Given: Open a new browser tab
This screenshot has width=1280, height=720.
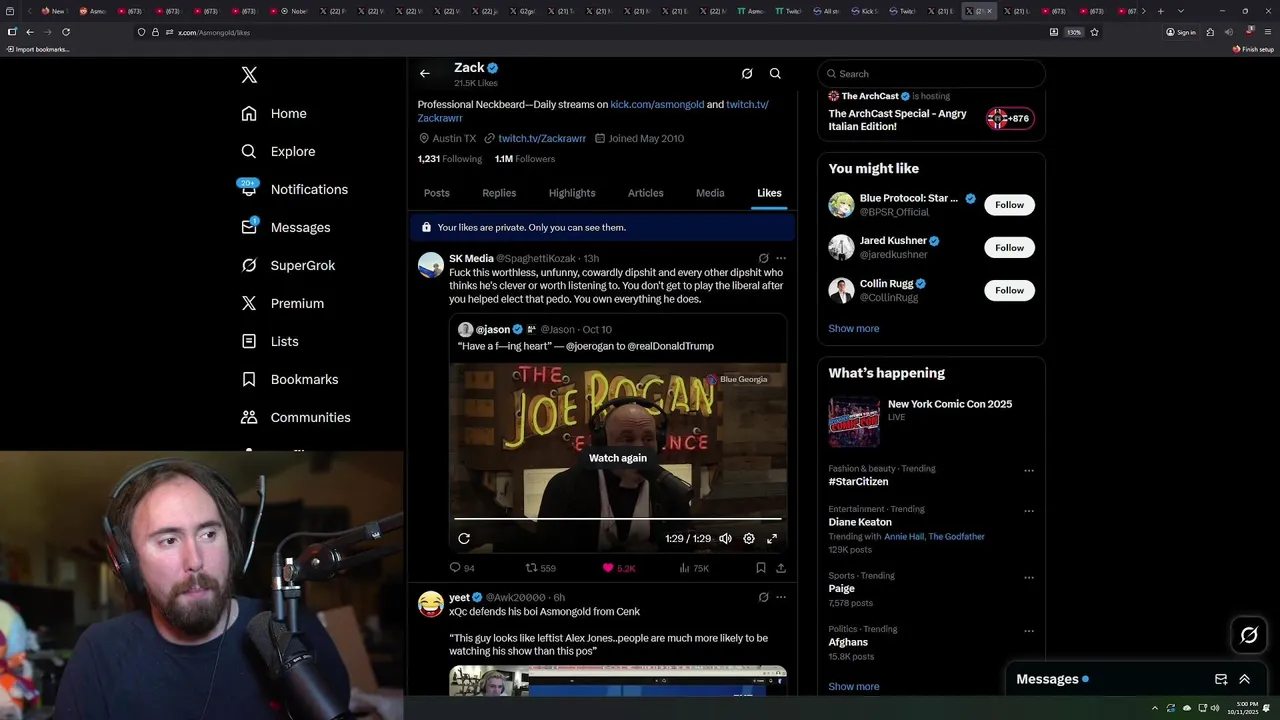Looking at the screenshot, I should 1160,11.
